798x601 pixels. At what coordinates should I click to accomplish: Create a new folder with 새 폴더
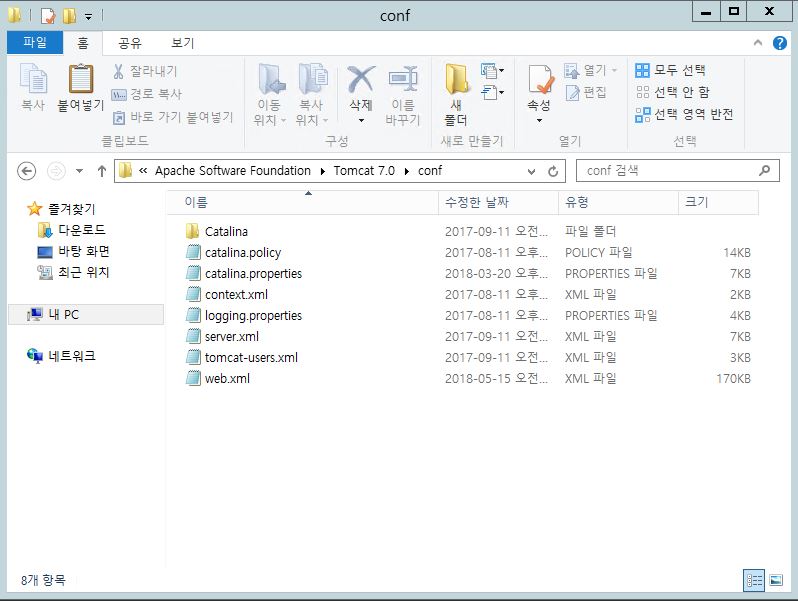(x=457, y=95)
